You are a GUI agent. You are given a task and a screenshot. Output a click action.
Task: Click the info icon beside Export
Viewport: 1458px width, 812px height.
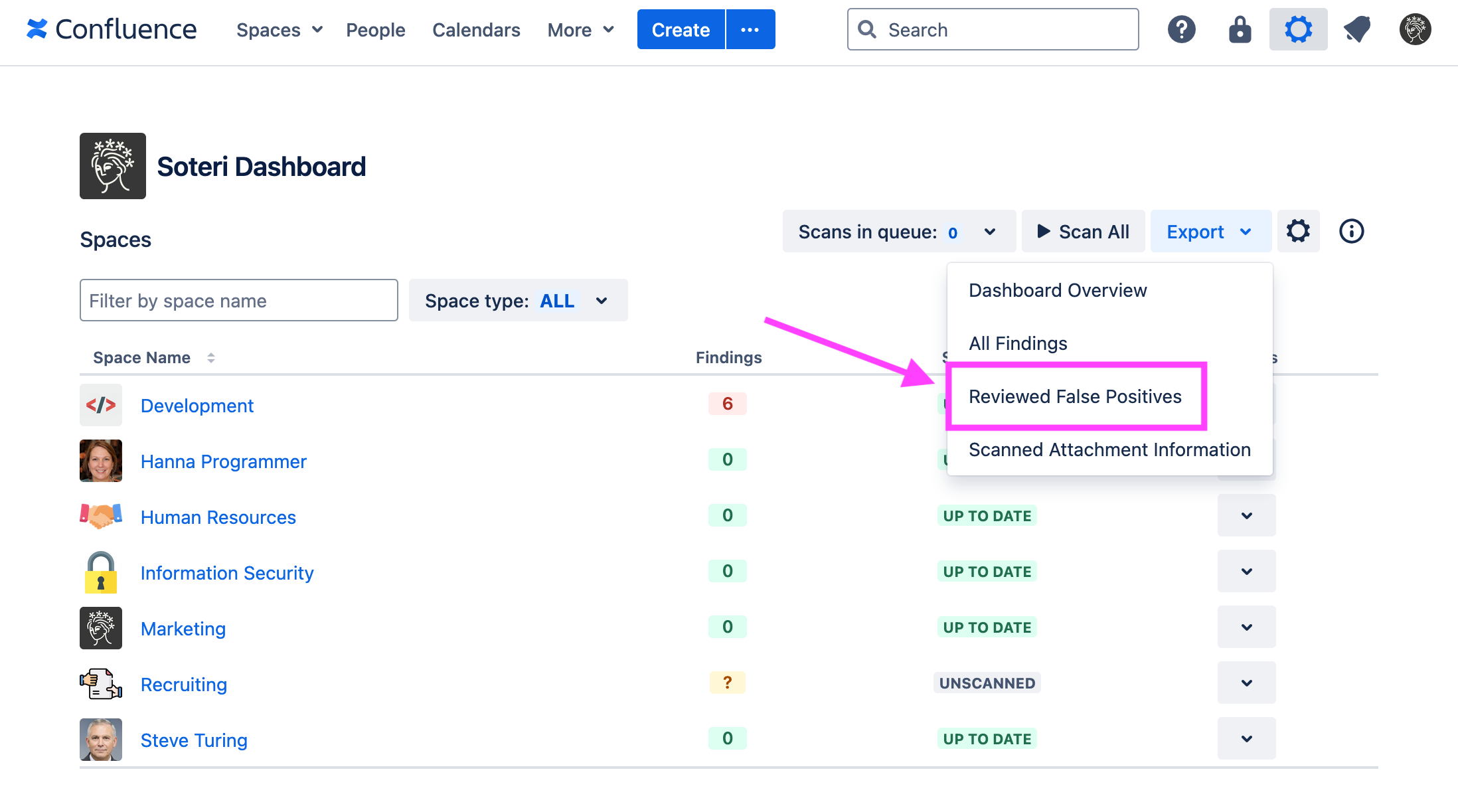pos(1350,231)
